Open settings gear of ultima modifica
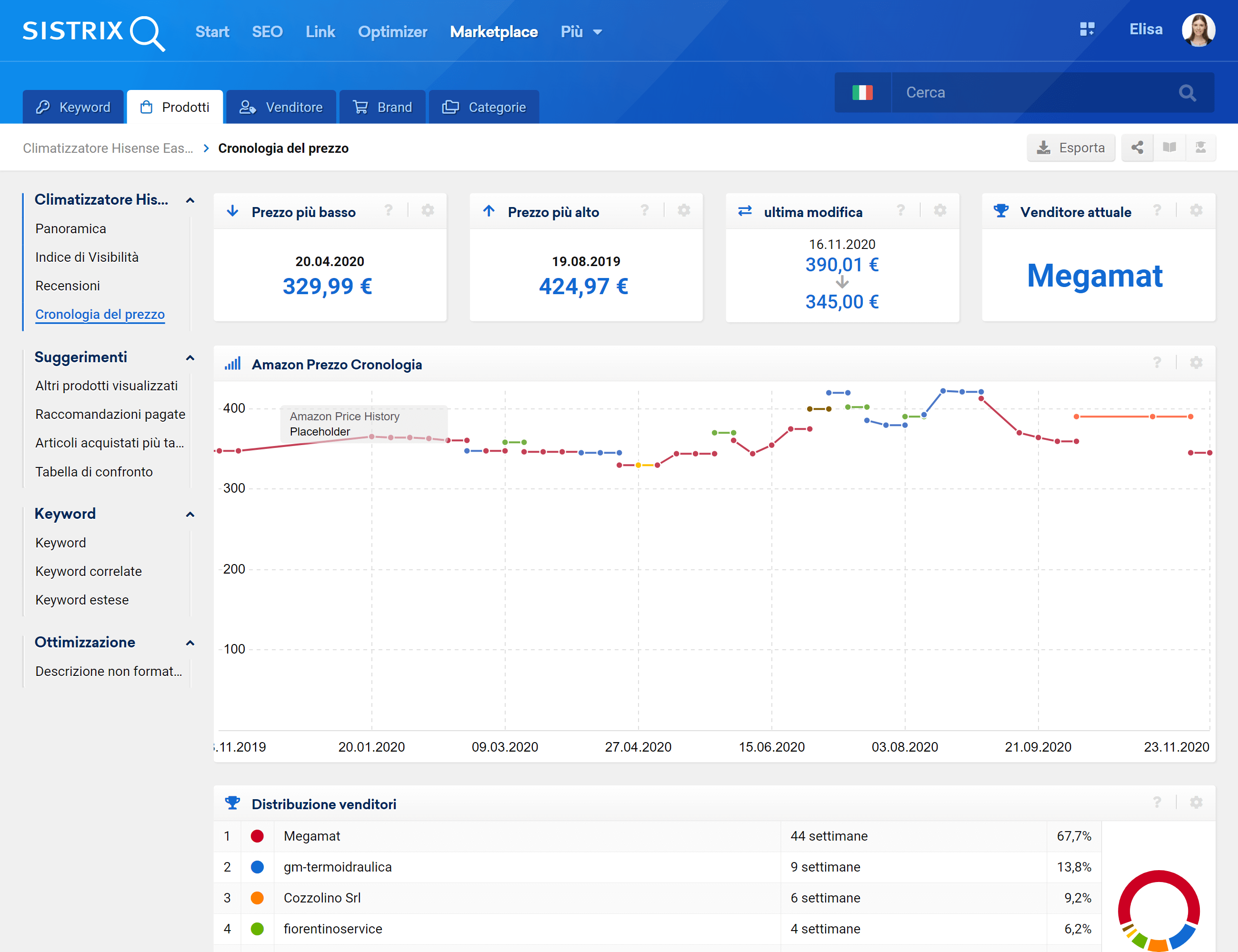 click(x=940, y=211)
